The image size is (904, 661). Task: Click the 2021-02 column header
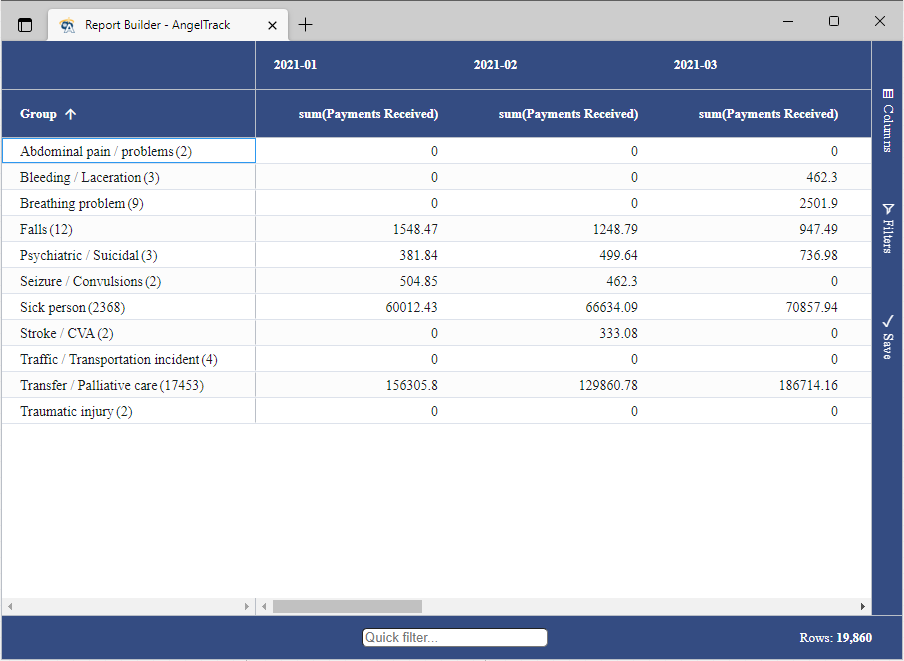click(495, 64)
